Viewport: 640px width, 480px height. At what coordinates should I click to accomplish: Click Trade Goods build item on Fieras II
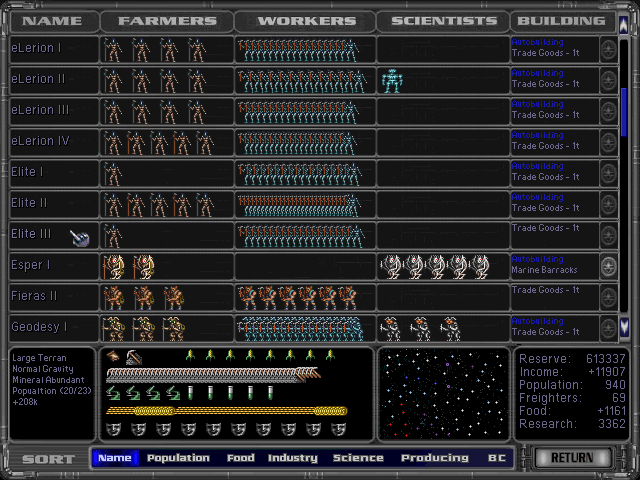[x=546, y=290]
